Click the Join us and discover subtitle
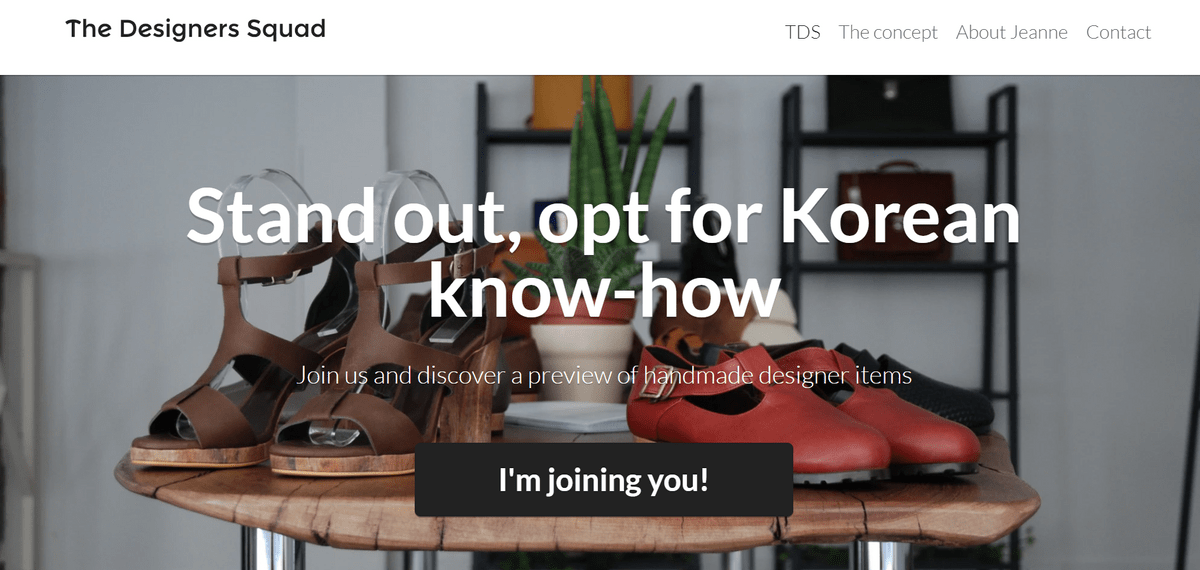 click(x=604, y=375)
